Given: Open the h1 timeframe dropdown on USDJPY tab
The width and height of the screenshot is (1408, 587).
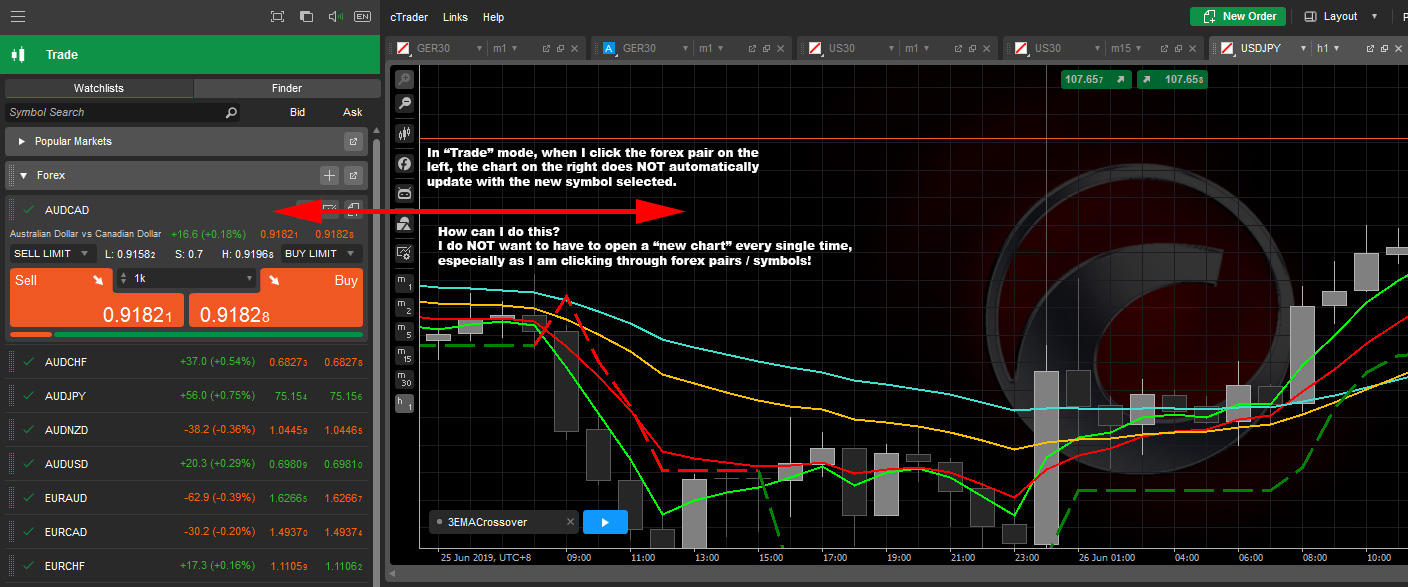Looking at the screenshot, I should 1338,48.
